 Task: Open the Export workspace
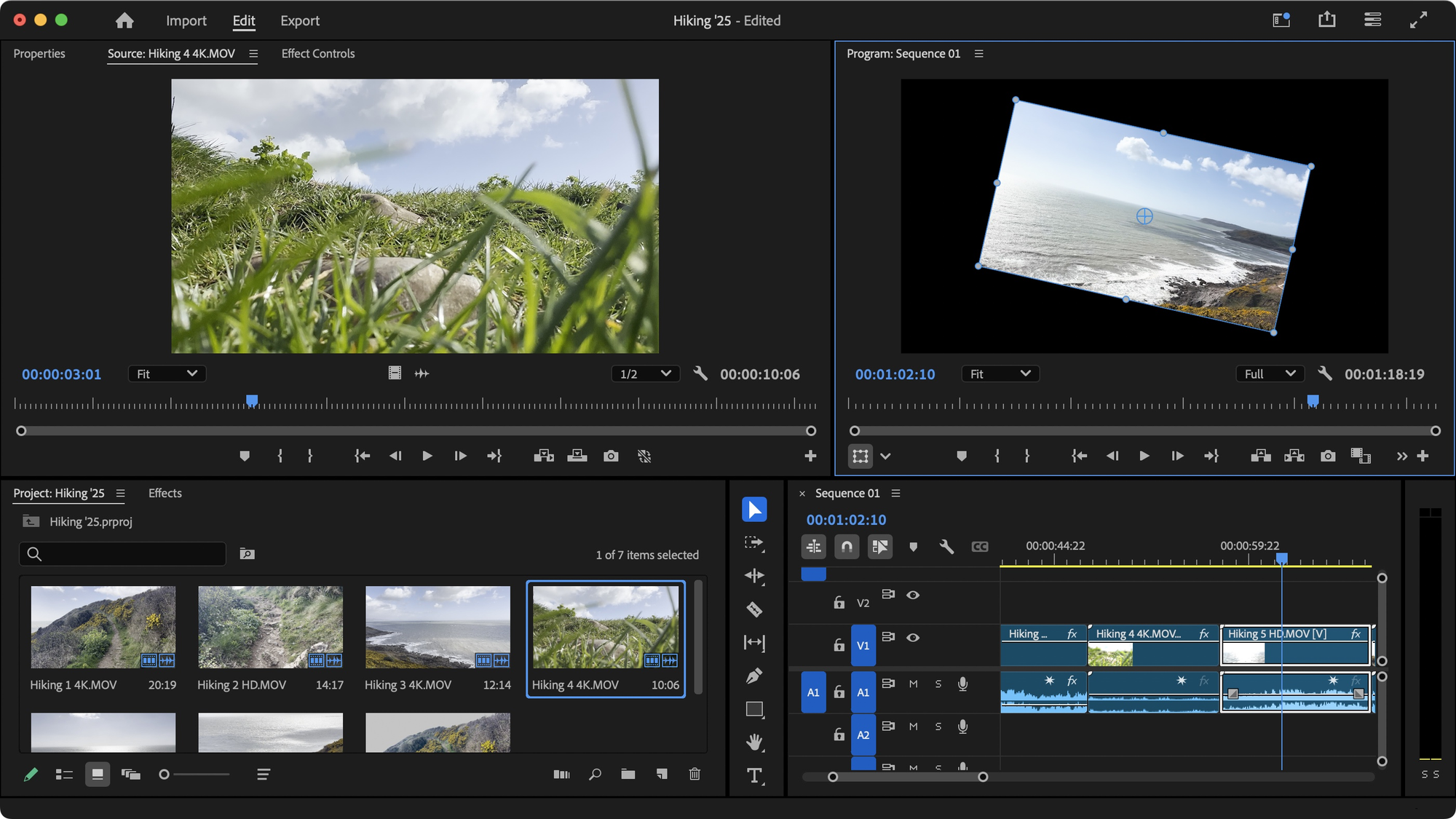pyautogui.click(x=299, y=20)
